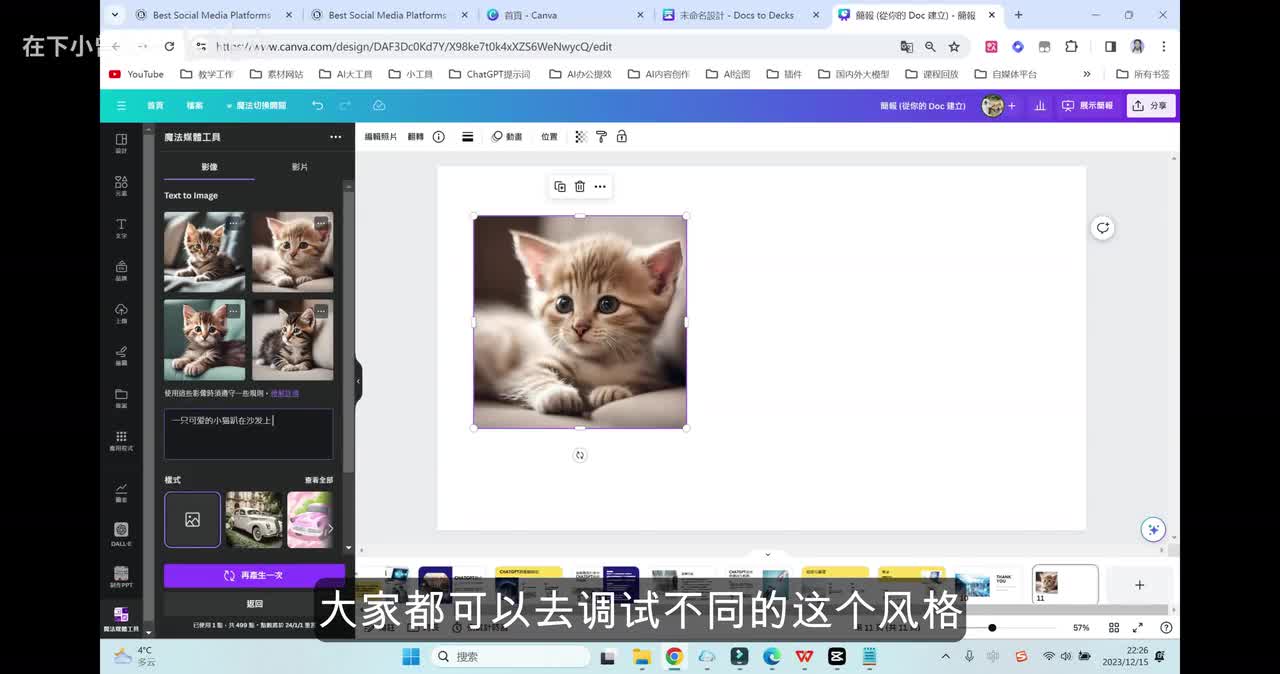Open the hamburger menu in Canva header
The height and width of the screenshot is (674, 1280).
coord(121,106)
